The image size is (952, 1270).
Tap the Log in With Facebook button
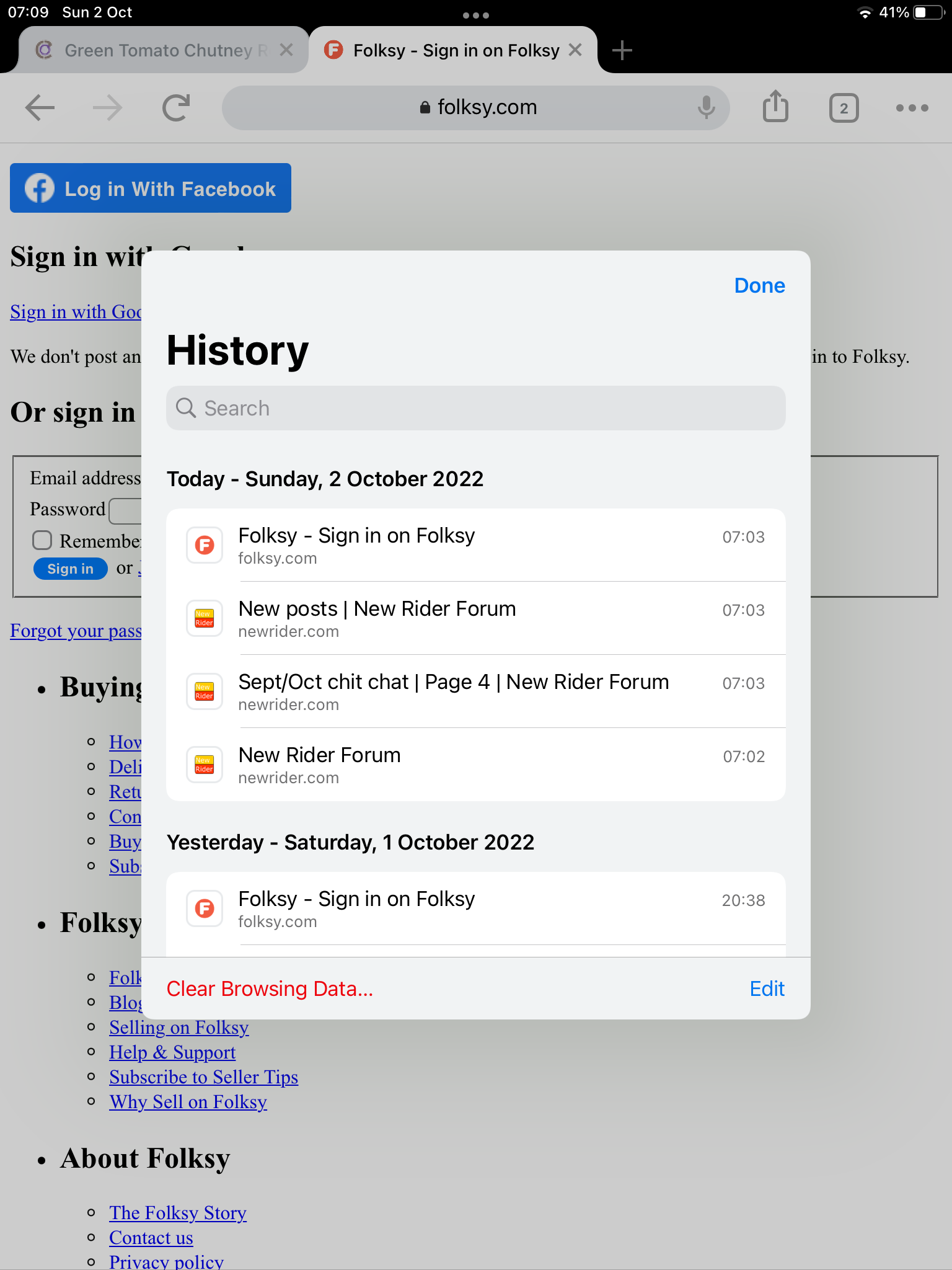tap(151, 188)
